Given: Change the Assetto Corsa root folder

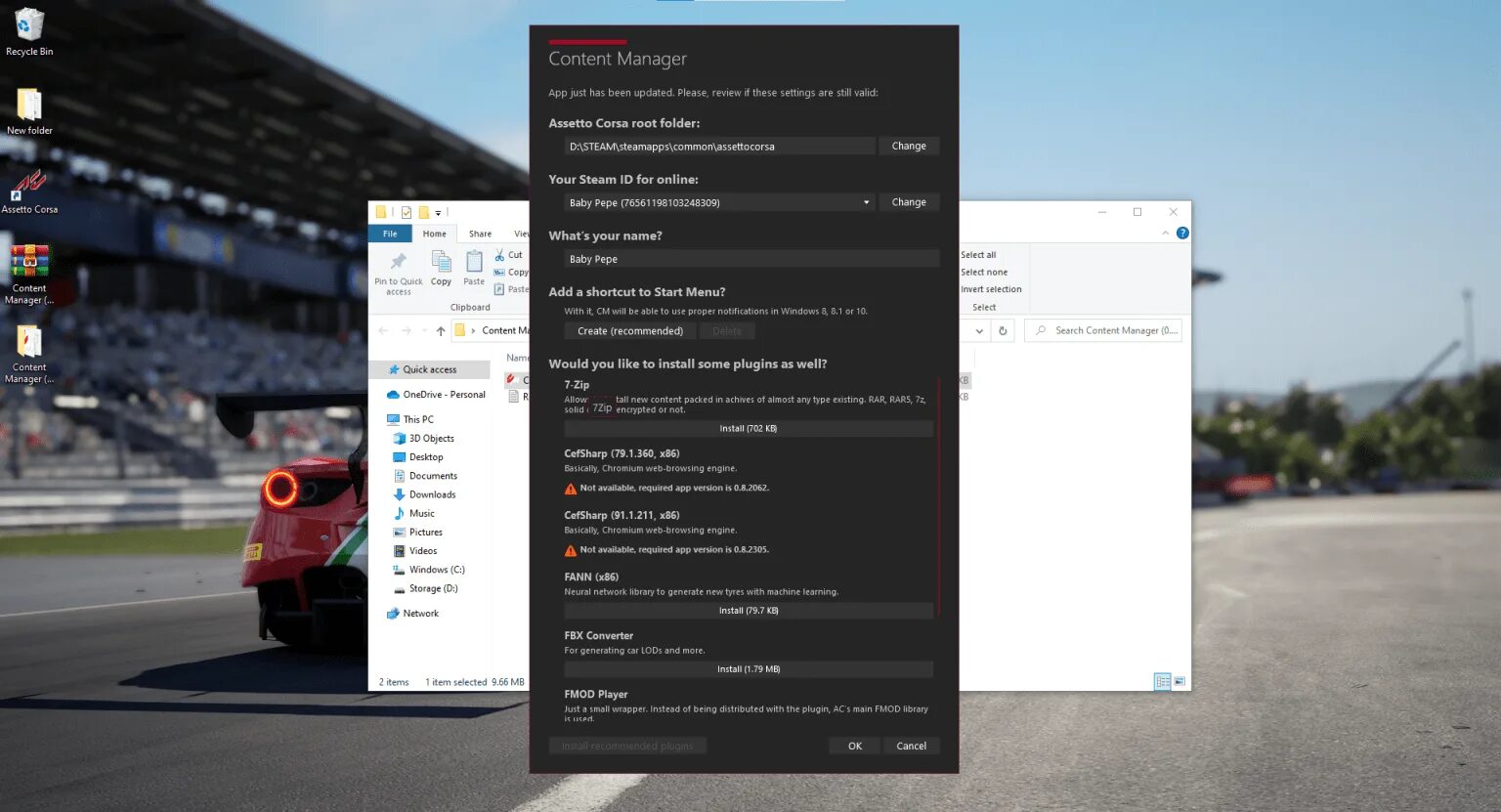Looking at the screenshot, I should [x=909, y=146].
